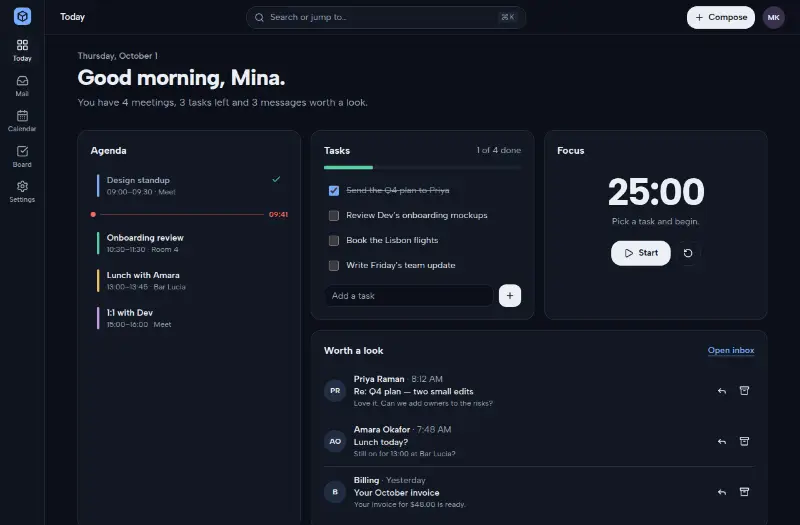Click Review Dev's onboarding mockups text

(416, 215)
